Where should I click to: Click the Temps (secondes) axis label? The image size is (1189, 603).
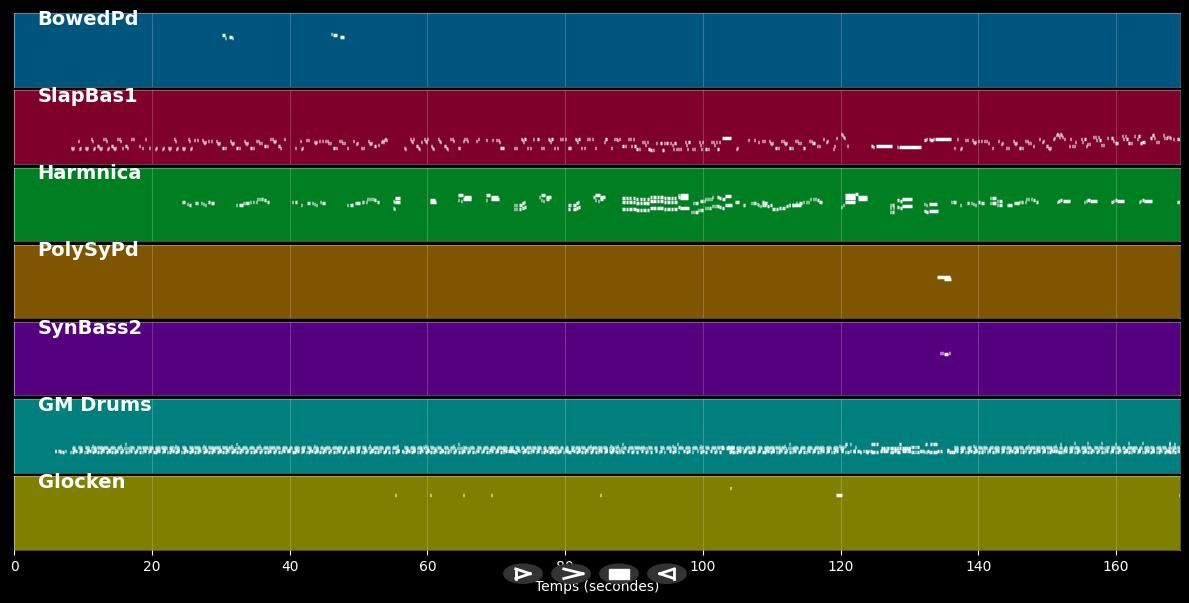click(x=597, y=587)
